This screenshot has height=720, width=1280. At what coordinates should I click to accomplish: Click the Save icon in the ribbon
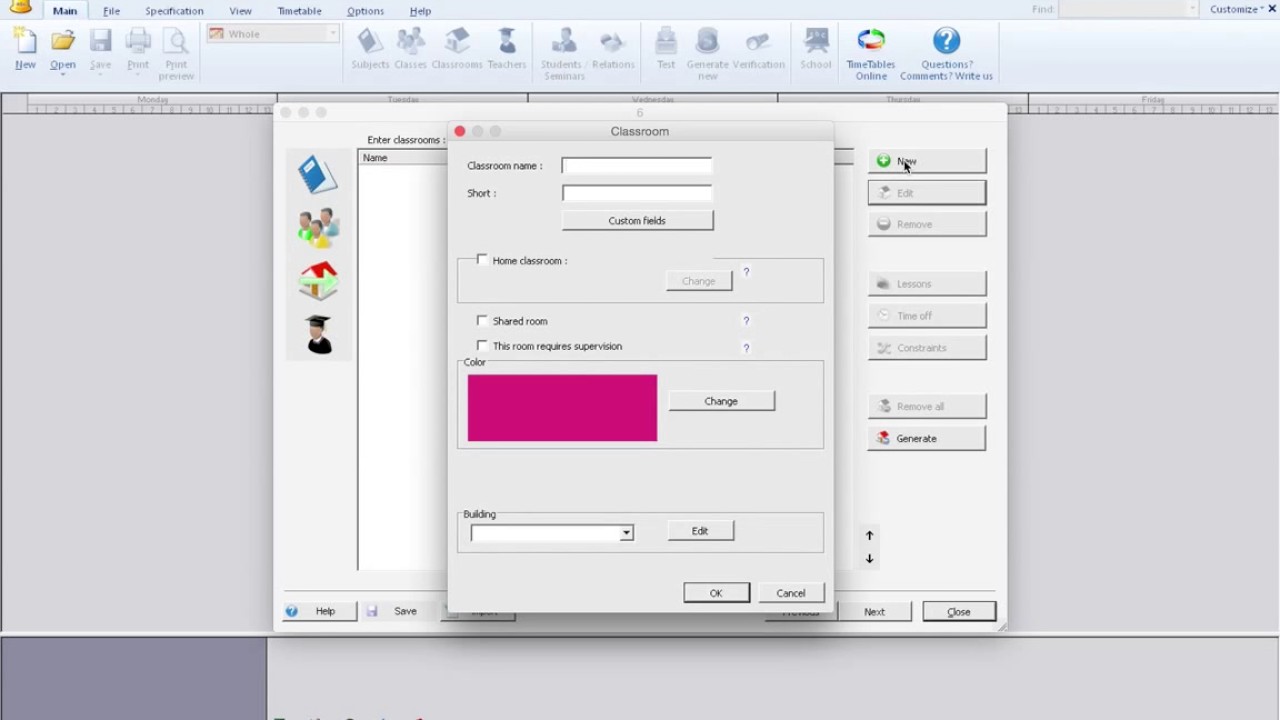tap(100, 49)
